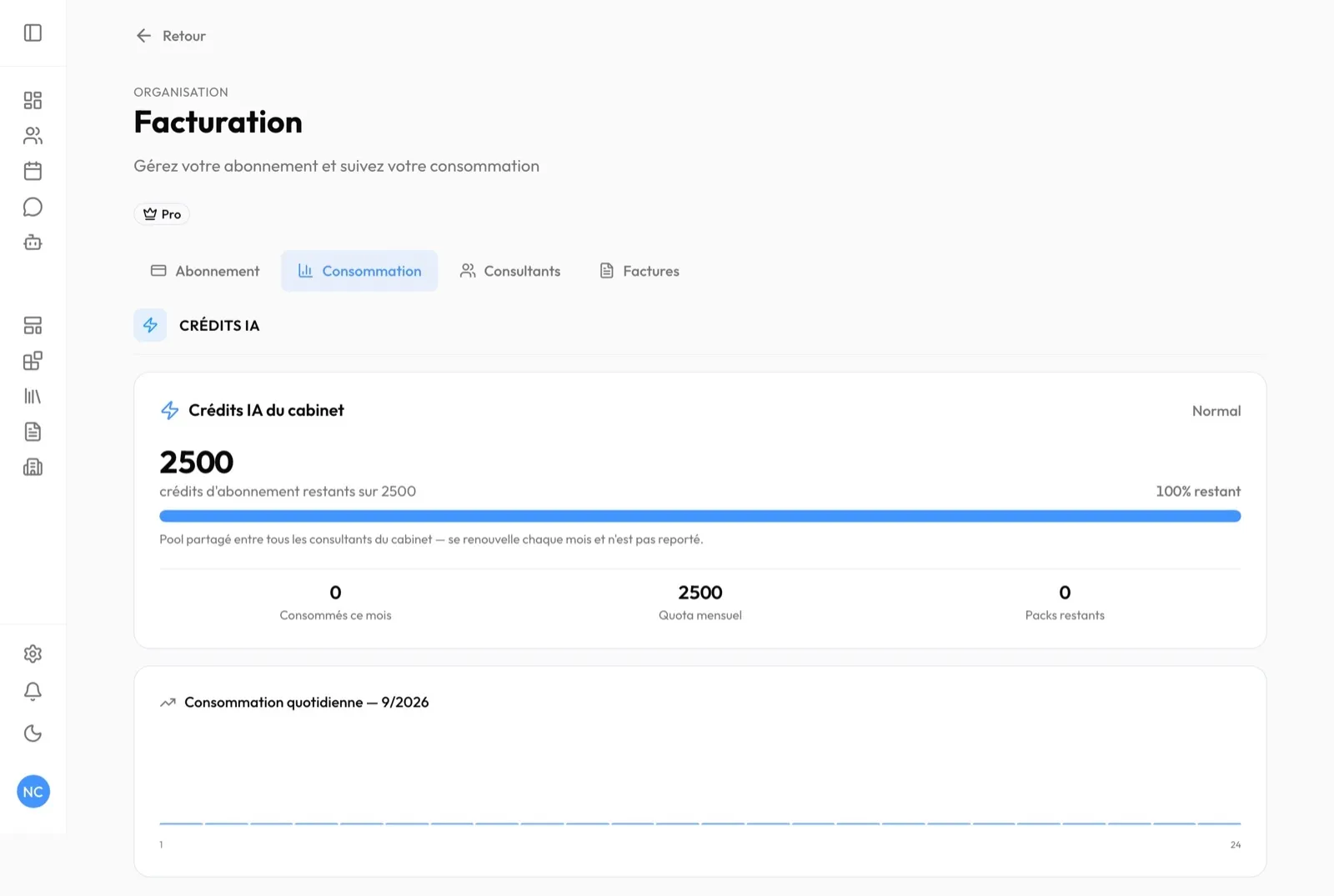Open the Consultants tab

(x=510, y=271)
